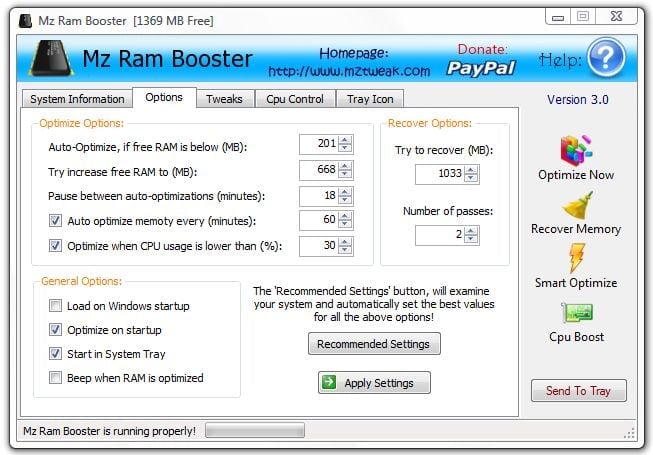The height and width of the screenshot is (455, 653).
Task: Increase CPU usage percent threshold
Action: pyautogui.click(x=345, y=242)
